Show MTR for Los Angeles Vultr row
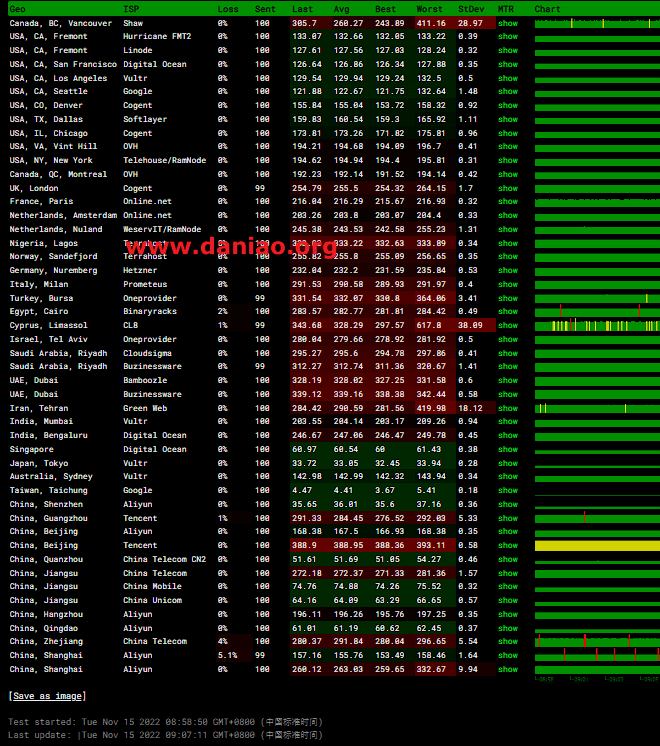Viewport: 660px width, 746px height. coord(508,78)
